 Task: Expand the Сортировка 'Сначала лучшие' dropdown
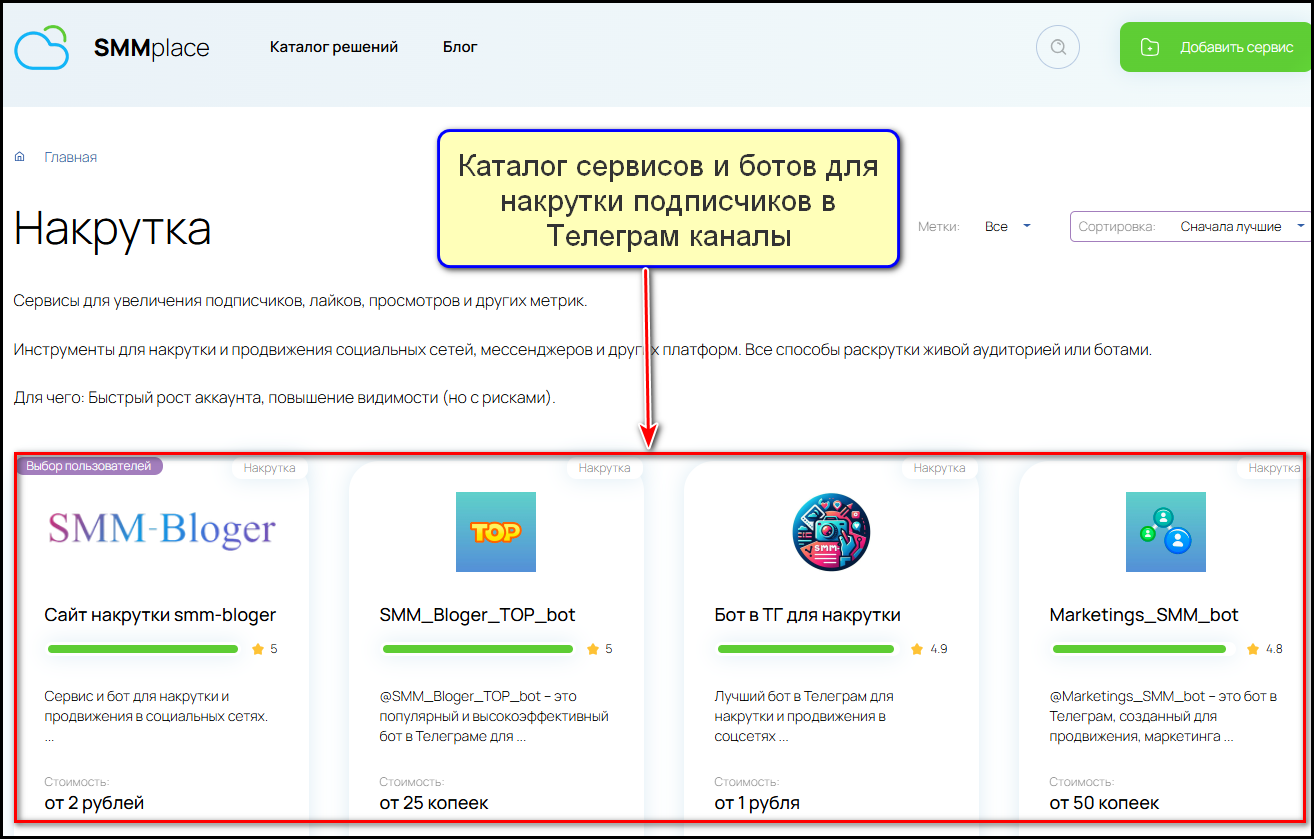[x=1240, y=227]
